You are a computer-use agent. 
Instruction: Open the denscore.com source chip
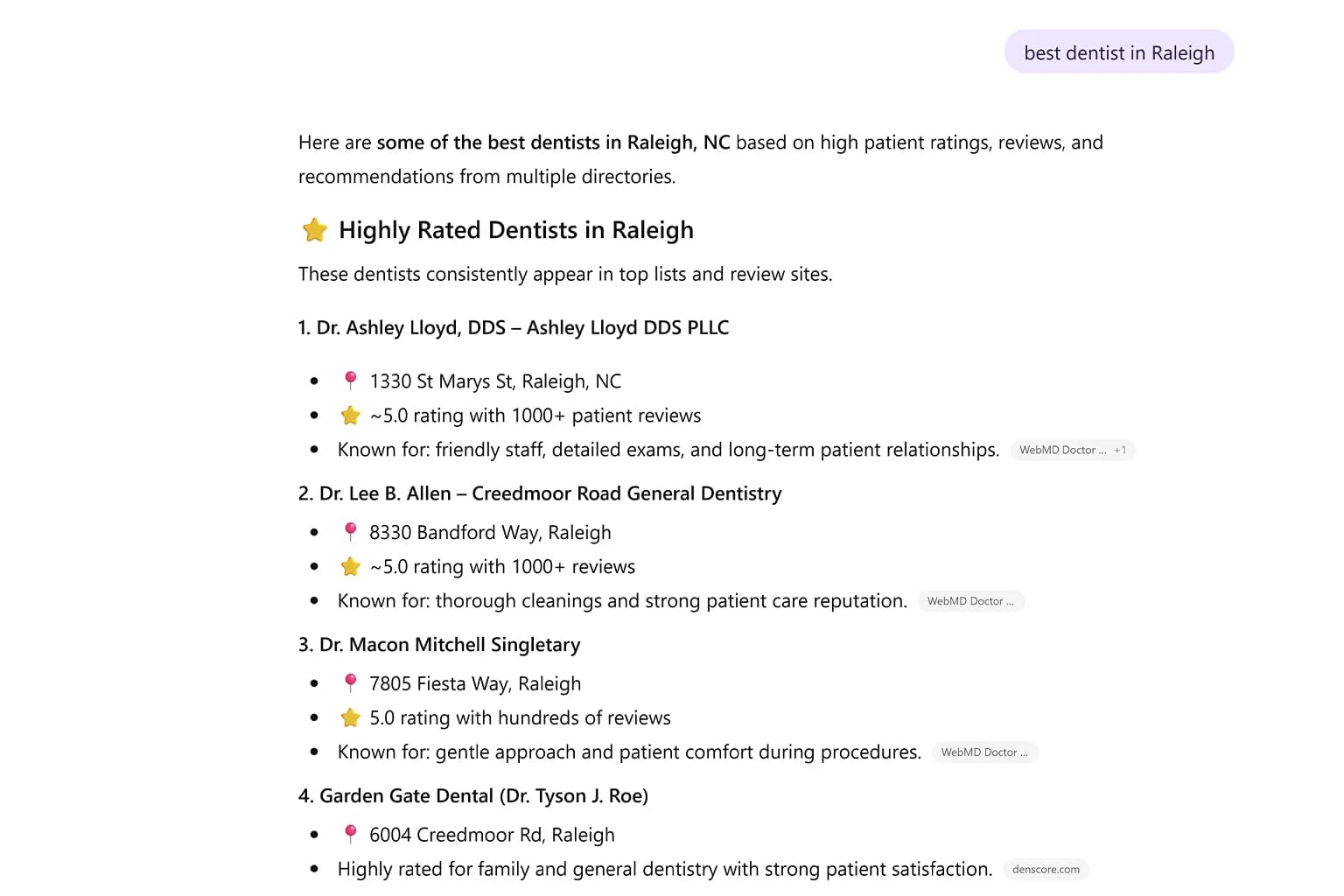tap(1045, 869)
